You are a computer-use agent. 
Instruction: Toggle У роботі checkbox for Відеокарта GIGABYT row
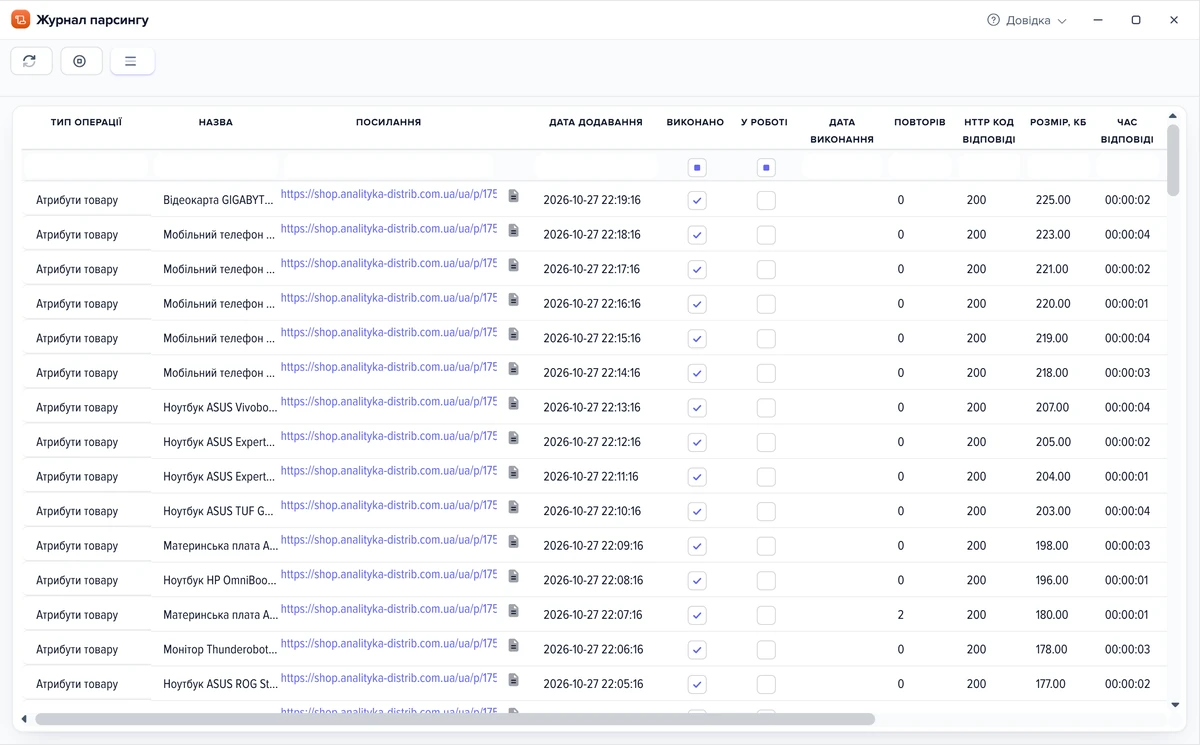pyautogui.click(x=766, y=201)
